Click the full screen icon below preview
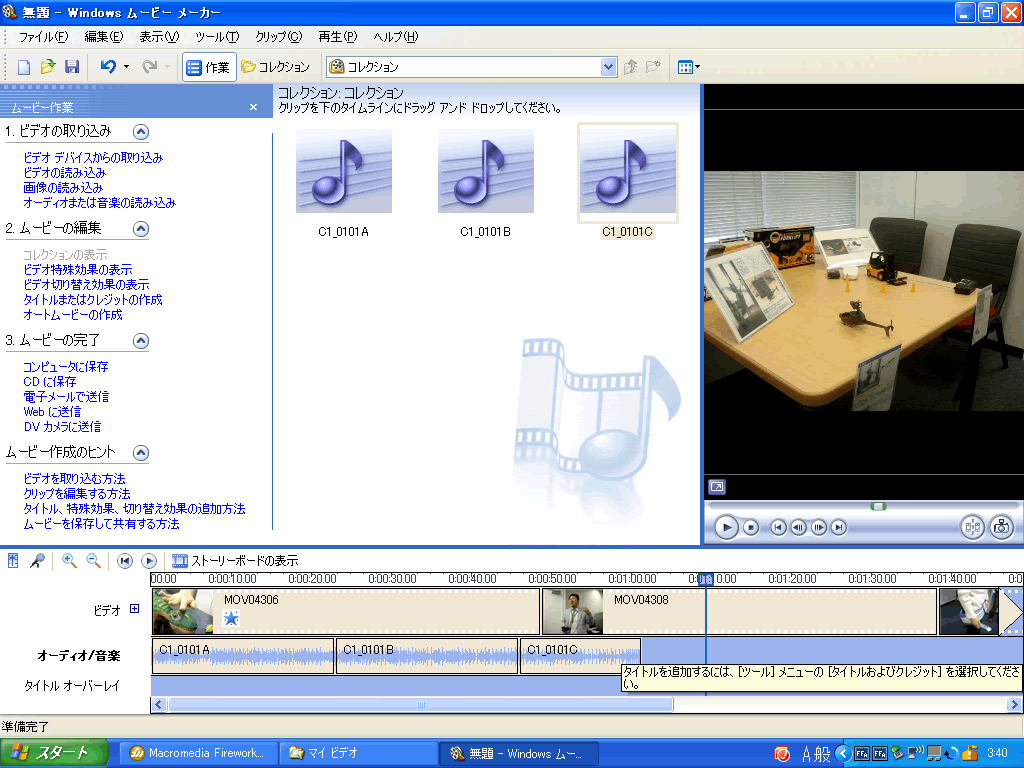The image size is (1024, 768). tap(717, 487)
